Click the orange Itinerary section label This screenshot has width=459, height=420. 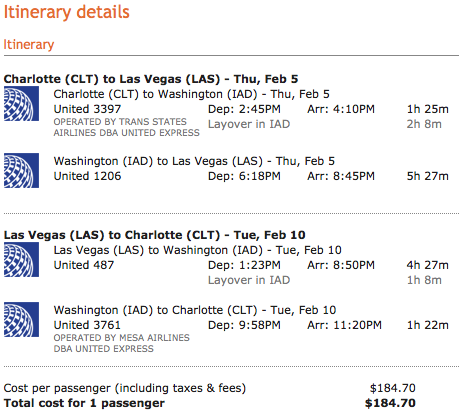[x=29, y=44]
